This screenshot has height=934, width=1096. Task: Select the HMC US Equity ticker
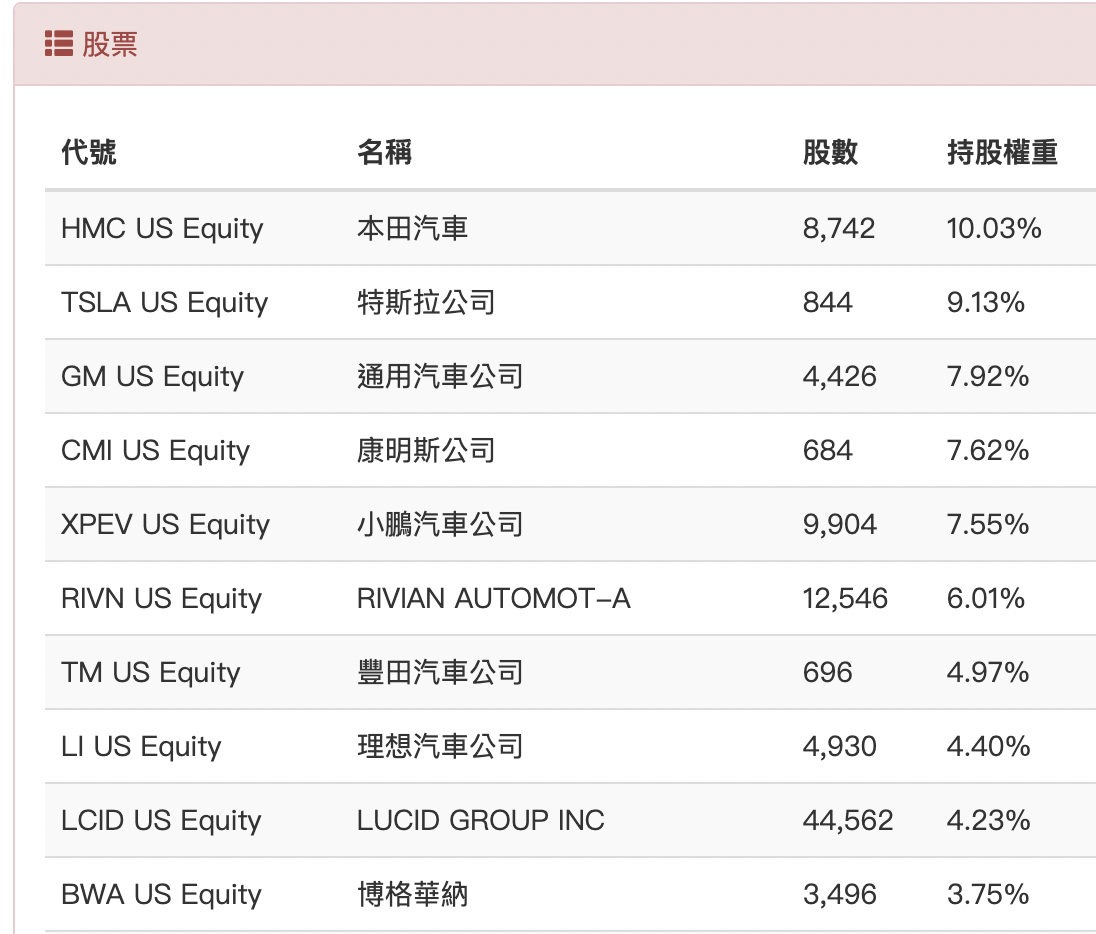pyautogui.click(x=162, y=229)
